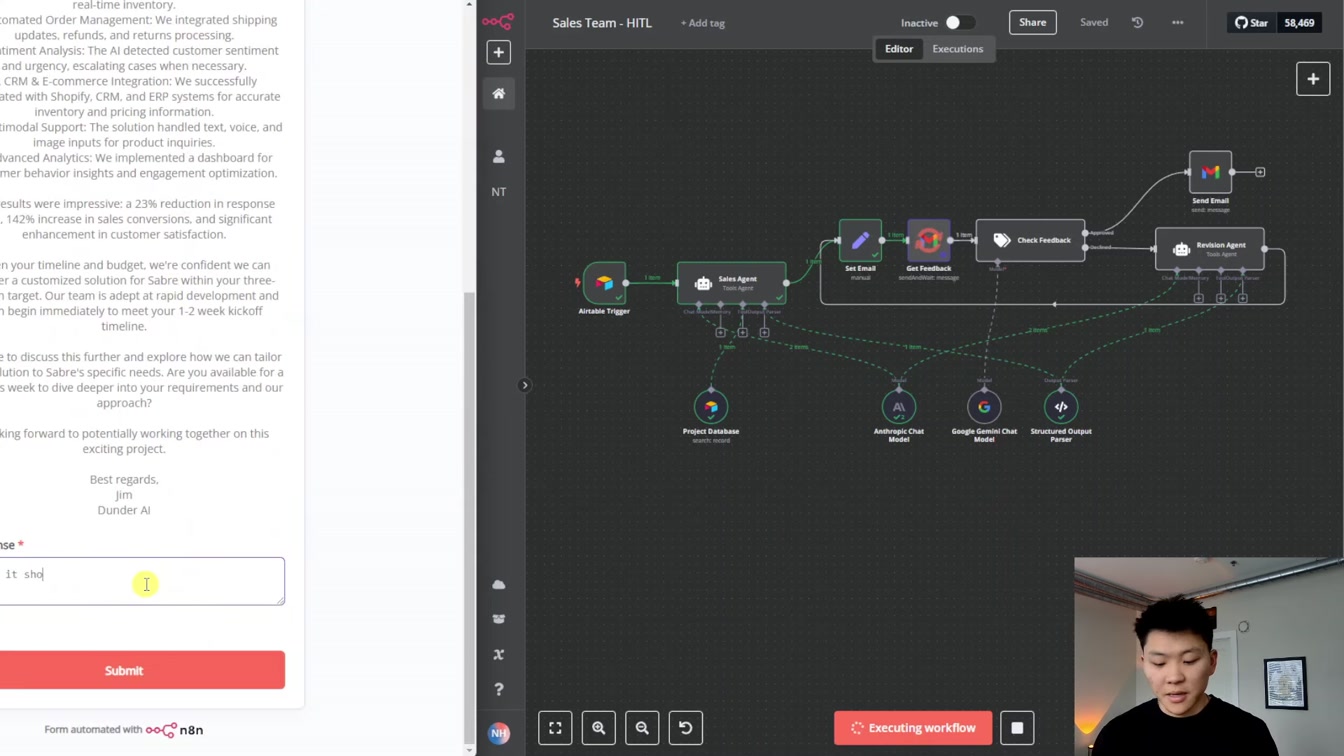Viewport: 1344px width, 756px height.
Task: Go to the home overview icon
Action: click(x=498, y=94)
